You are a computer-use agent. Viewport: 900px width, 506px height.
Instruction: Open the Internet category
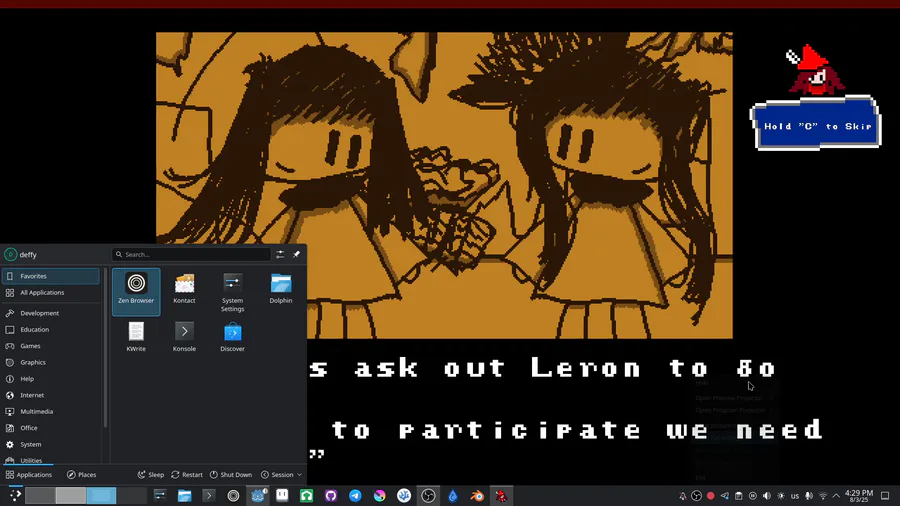click(51, 395)
